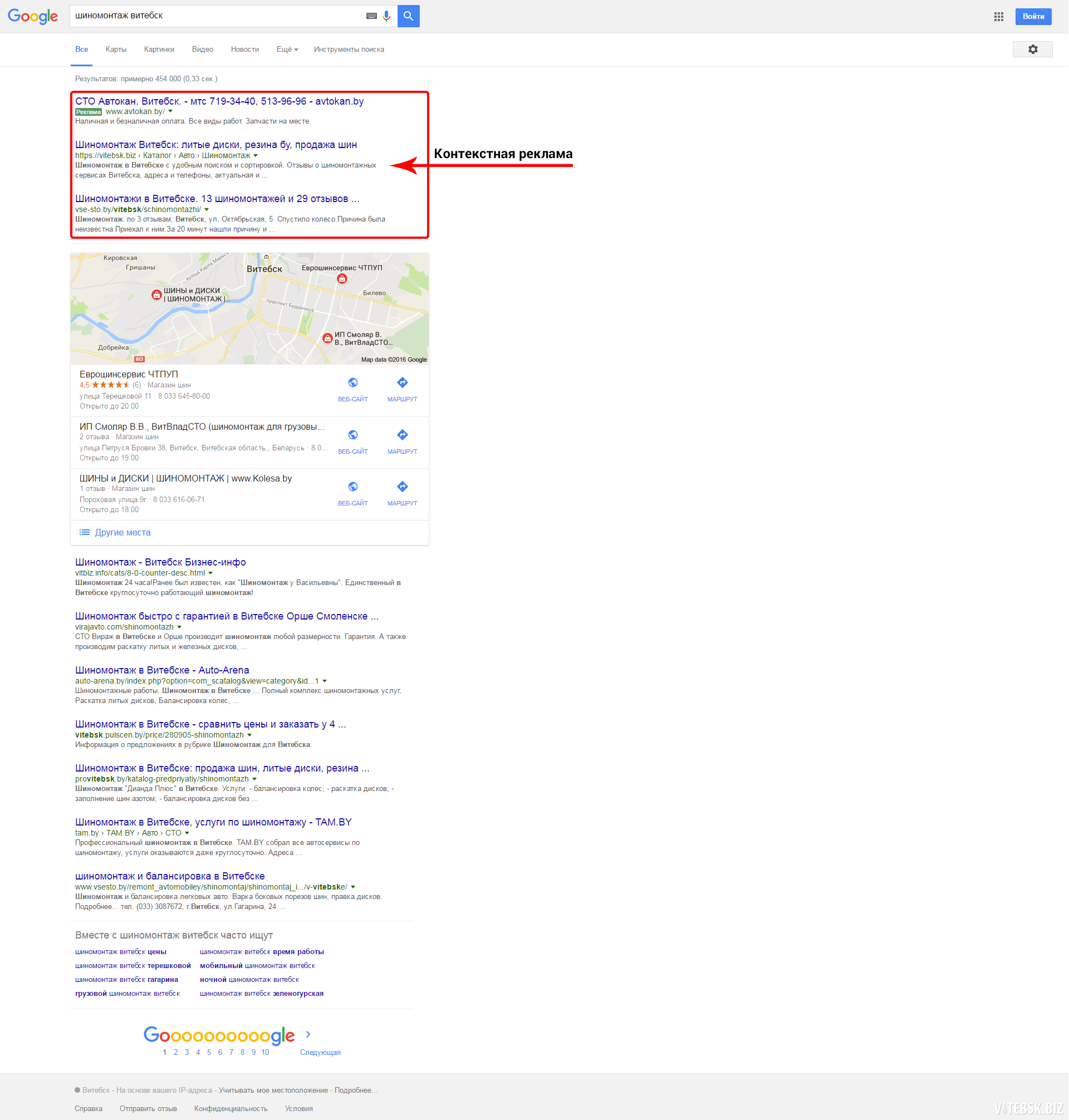Open Конфиденциальность footer link
1069x1120 pixels.
click(231, 1109)
